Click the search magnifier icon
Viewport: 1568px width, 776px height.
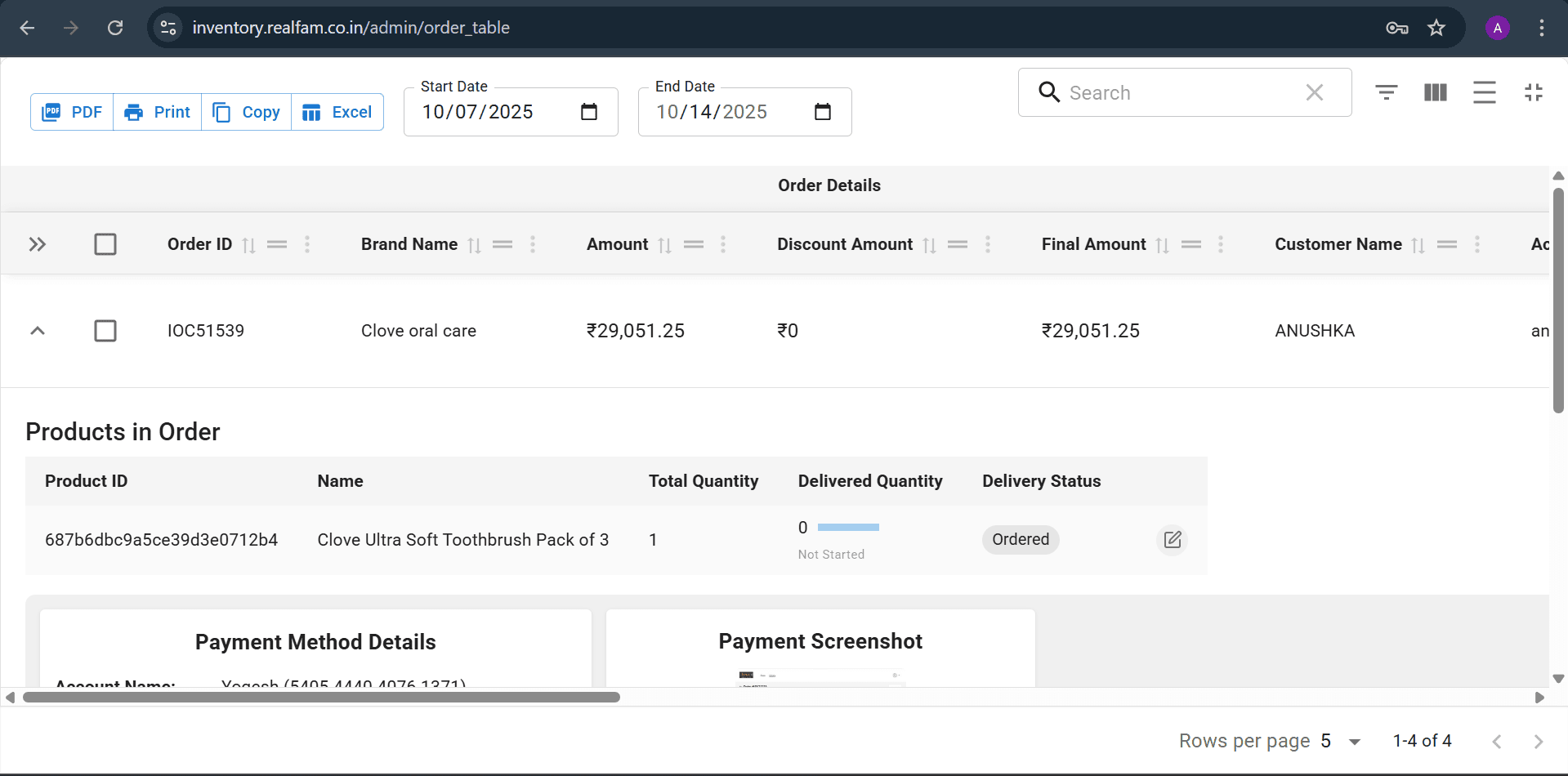point(1048,92)
